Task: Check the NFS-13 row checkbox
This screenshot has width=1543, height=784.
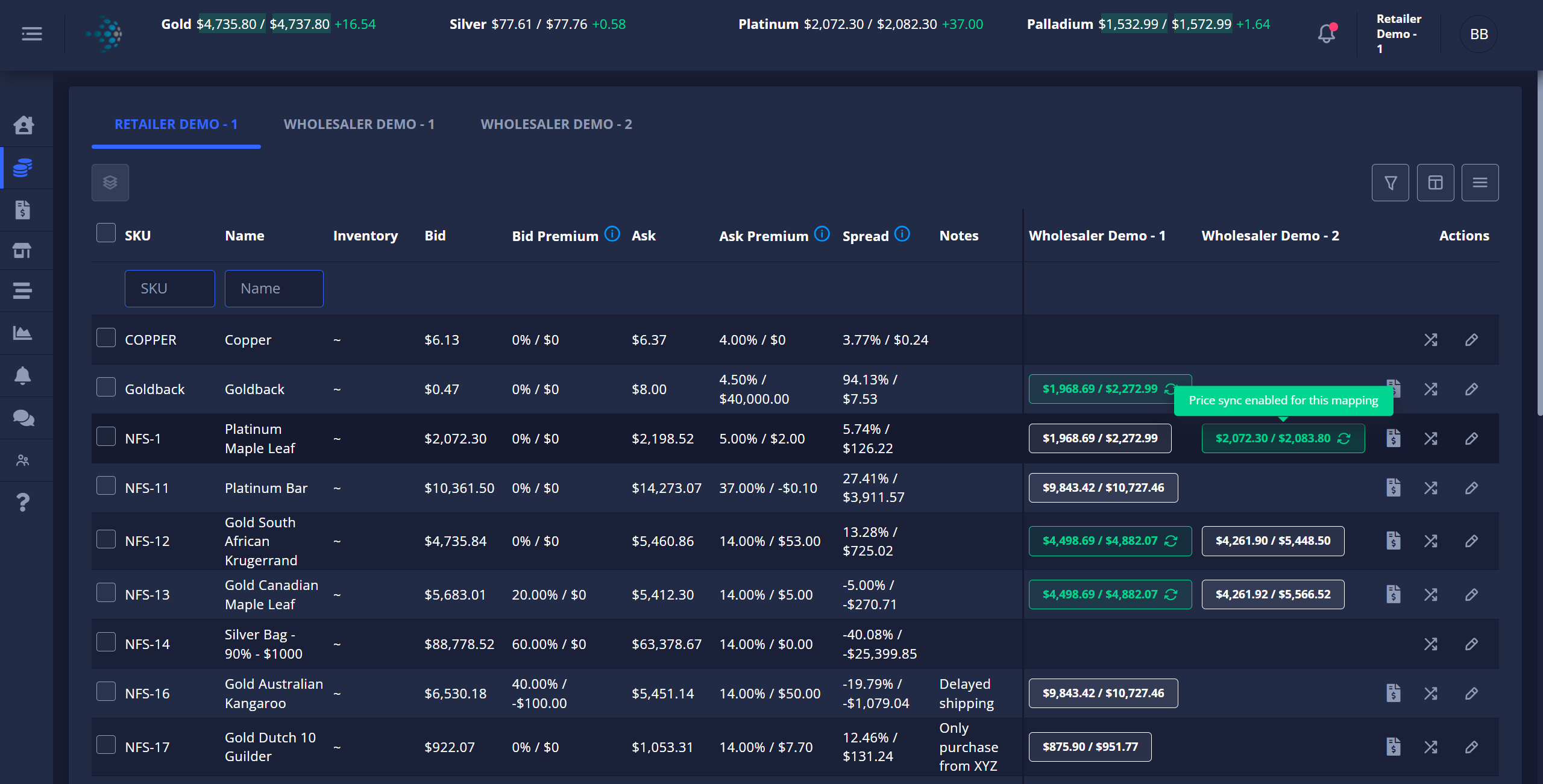Action: (x=106, y=592)
